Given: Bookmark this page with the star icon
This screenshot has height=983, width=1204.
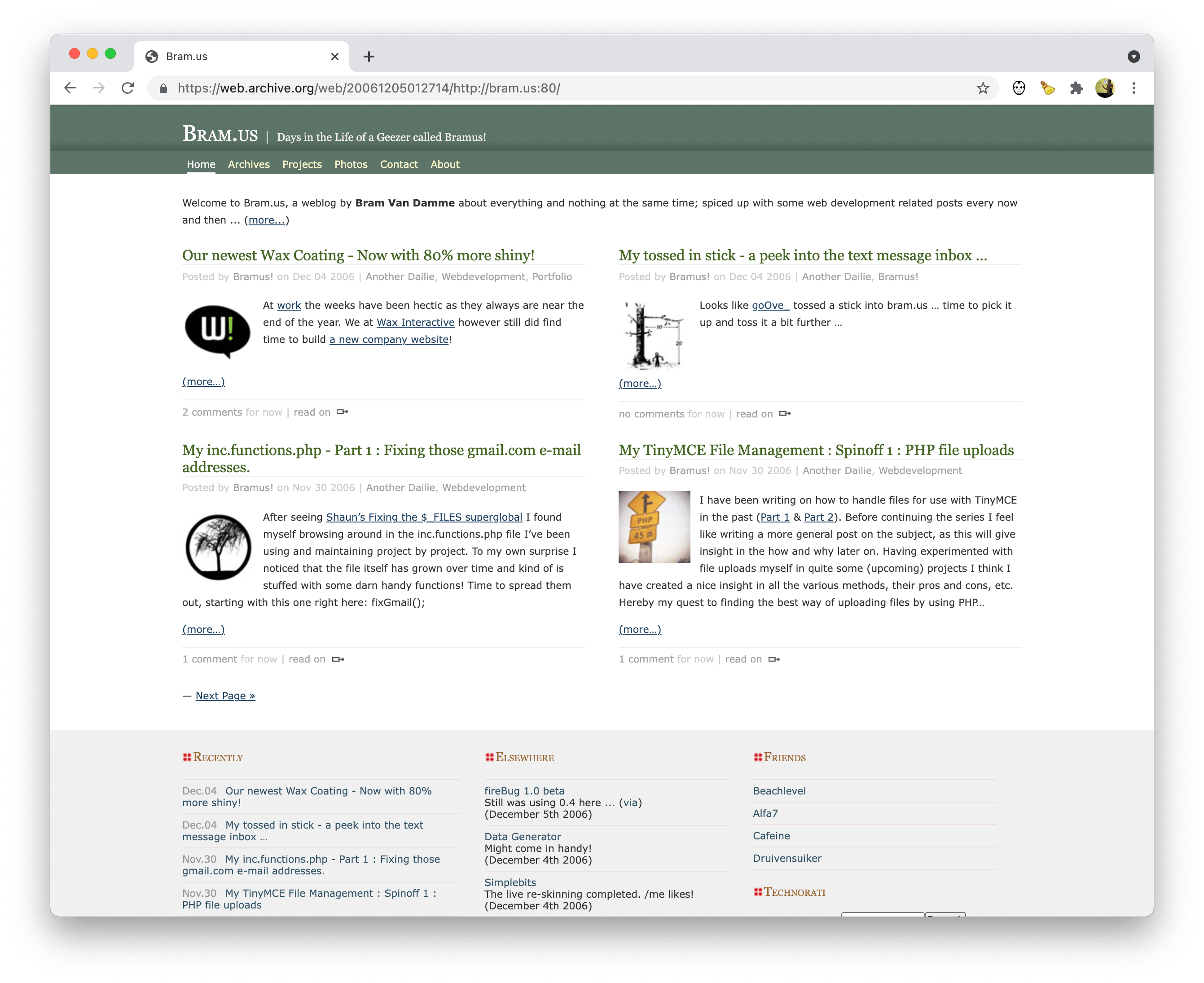Looking at the screenshot, I should pyautogui.click(x=983, y=88).
